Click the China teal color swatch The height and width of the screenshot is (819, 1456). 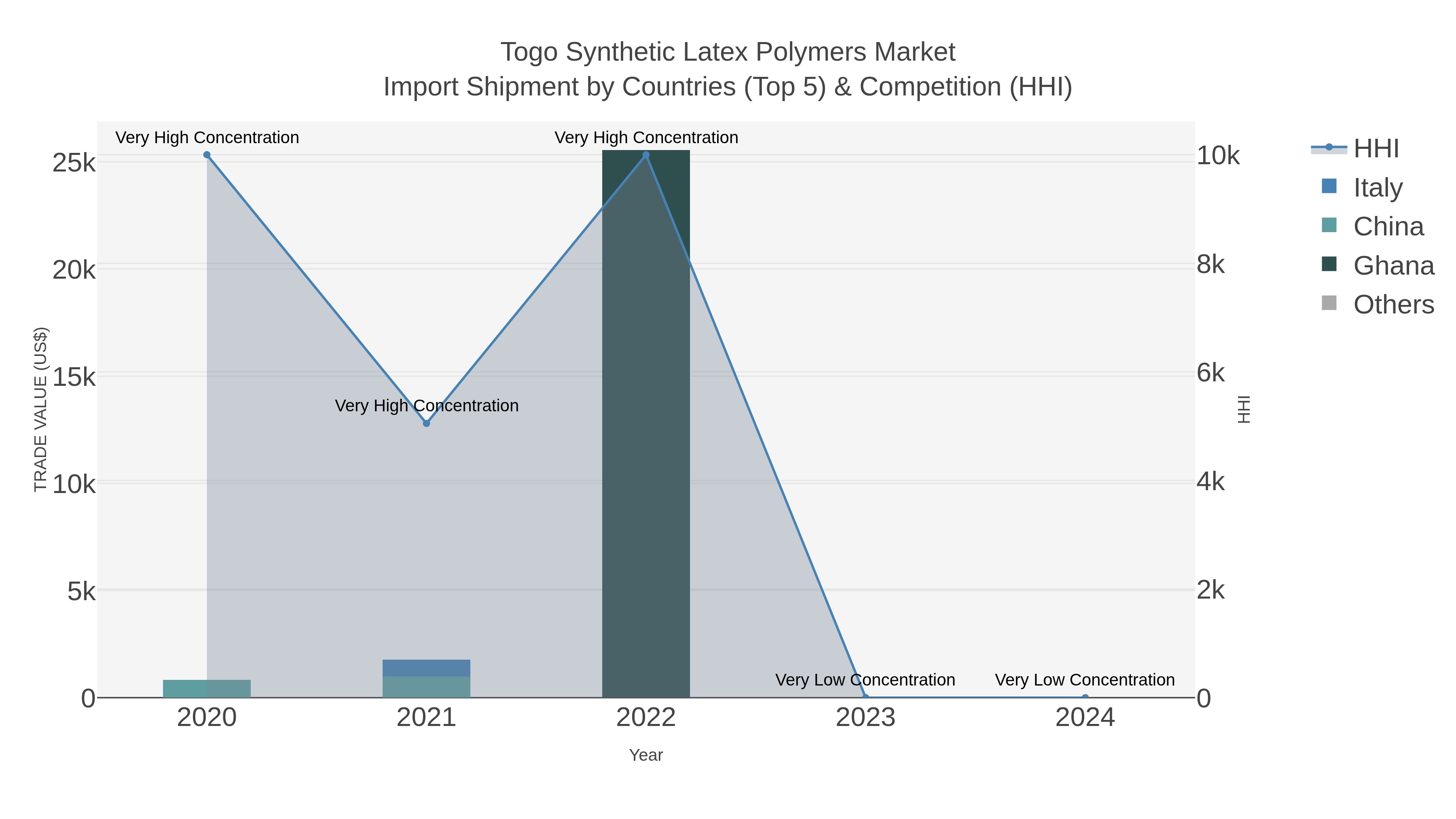click(1329, 225)
